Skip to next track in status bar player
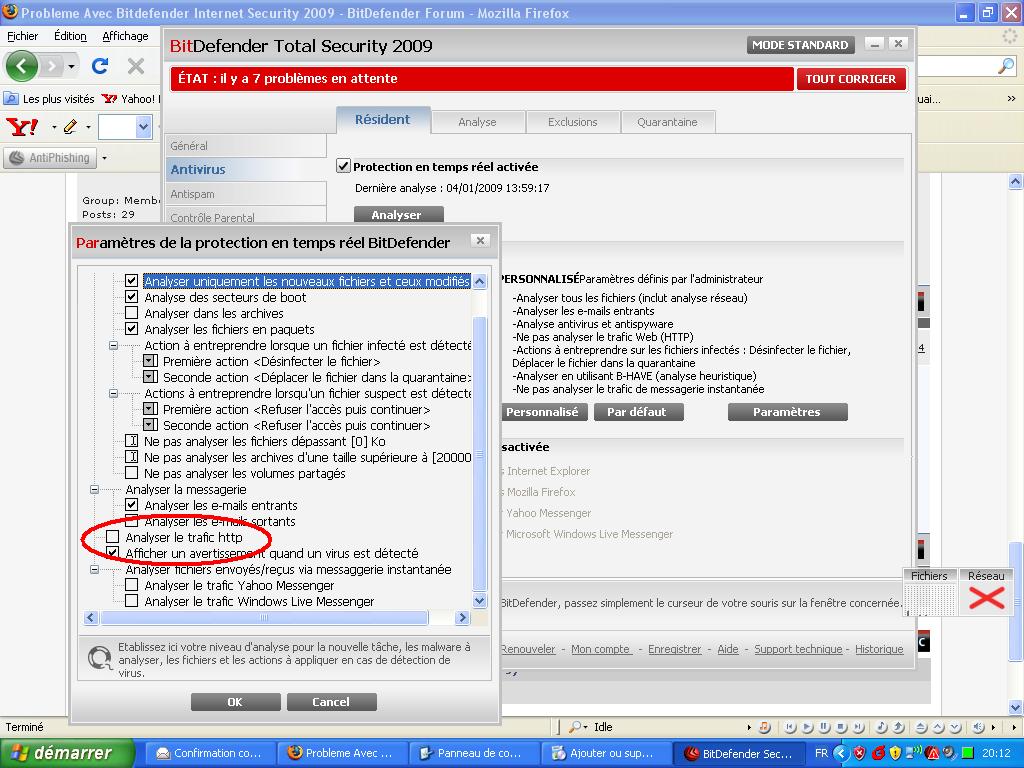Viewport: 1024px width, 768px height. coord(858,727)
